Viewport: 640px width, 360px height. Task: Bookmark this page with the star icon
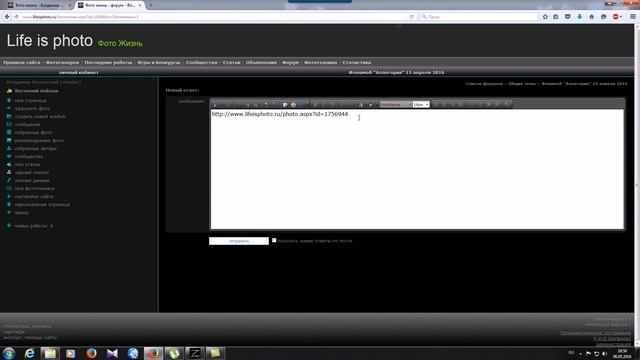(x=545, y=17)
